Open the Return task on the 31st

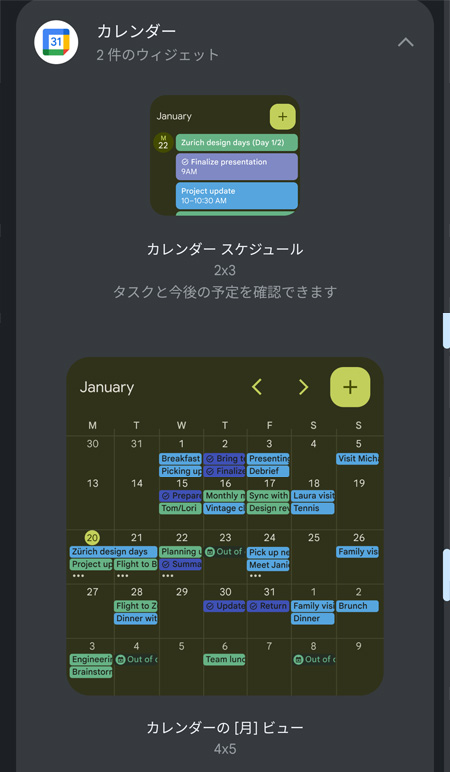[268, 606]
